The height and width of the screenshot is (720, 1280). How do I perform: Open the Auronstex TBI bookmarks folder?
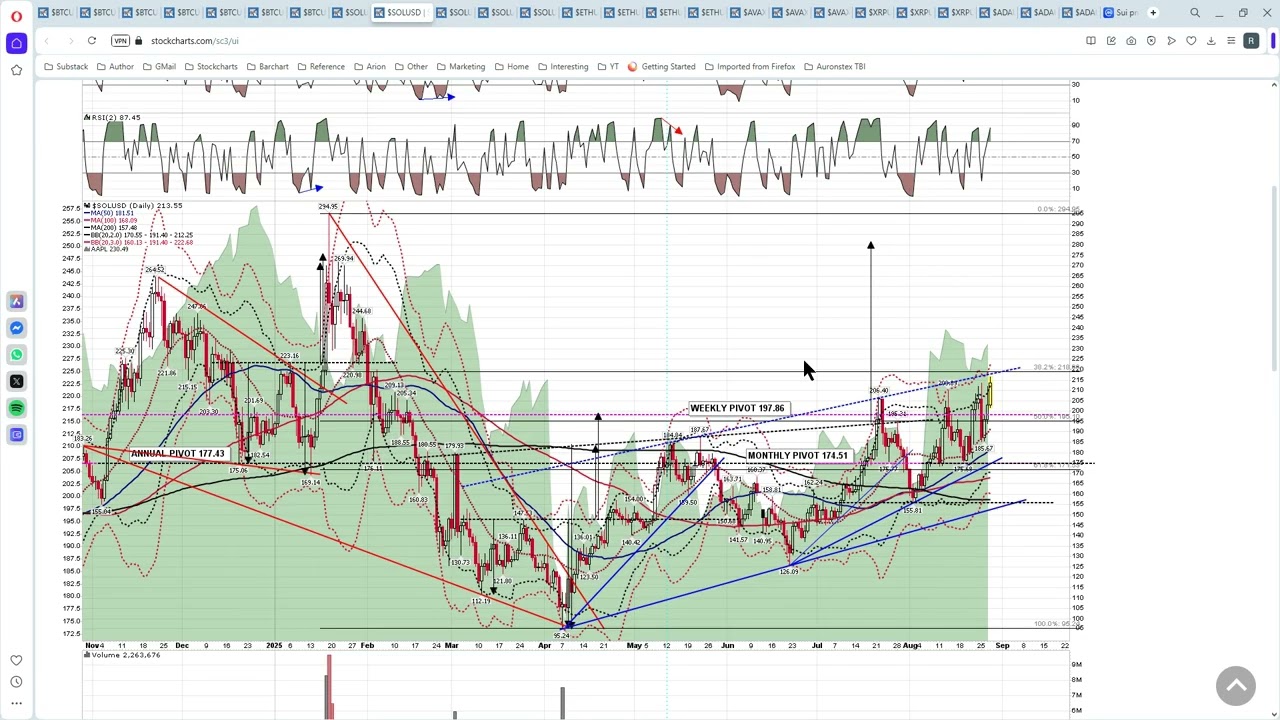835,67
